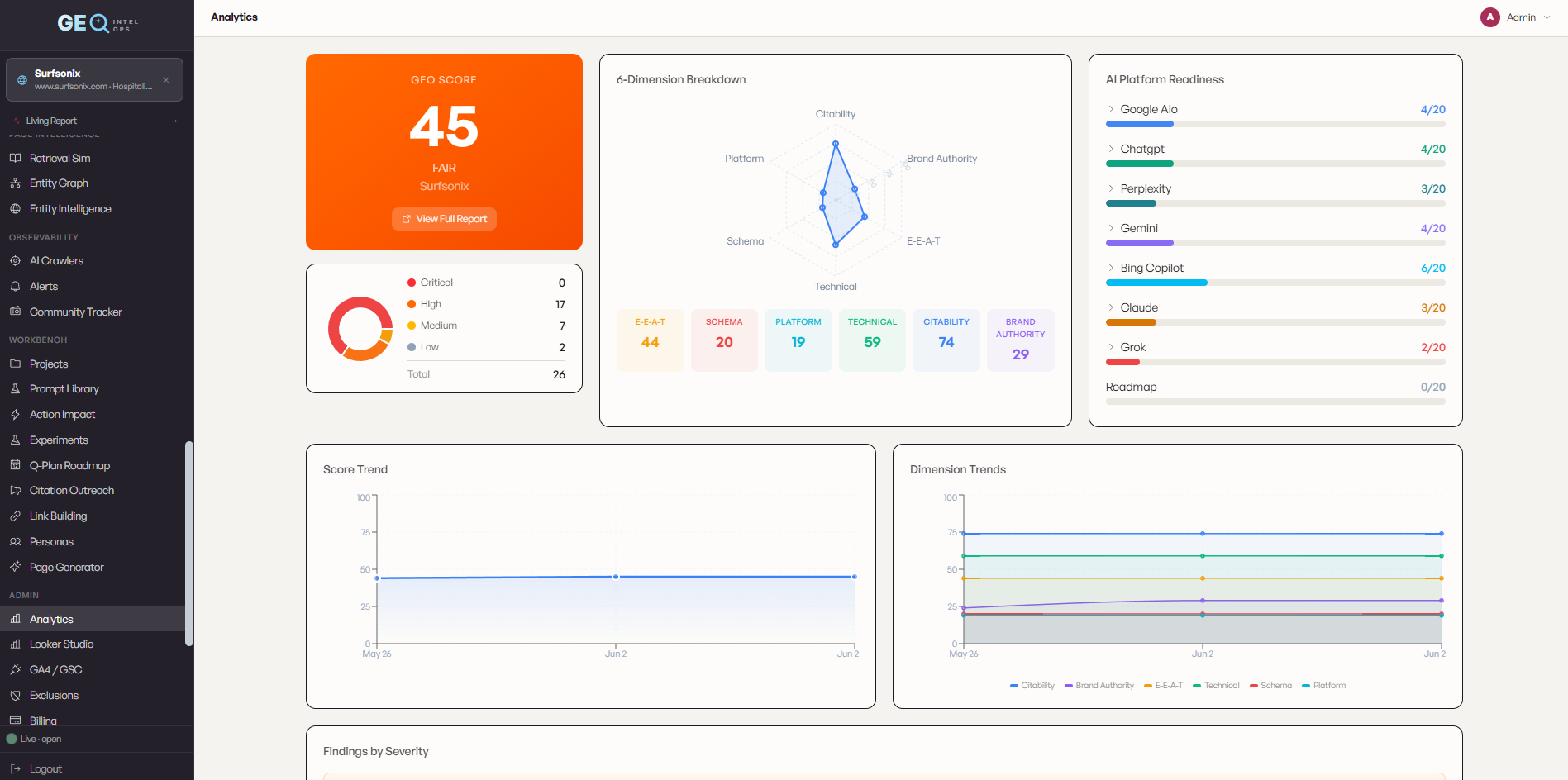Click the Platform 19 score card

point(798,340)
